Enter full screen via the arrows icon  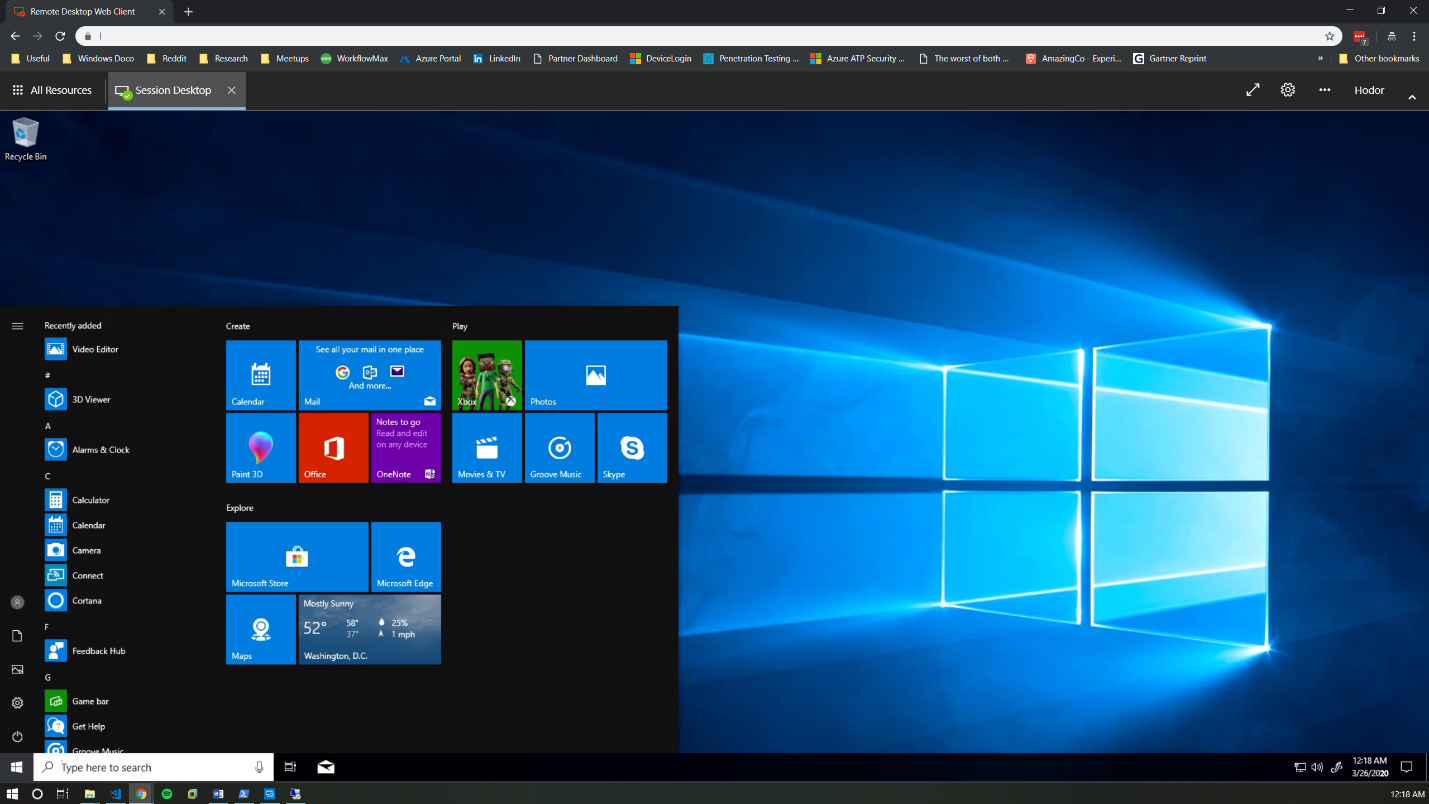tap(1252, 90)
